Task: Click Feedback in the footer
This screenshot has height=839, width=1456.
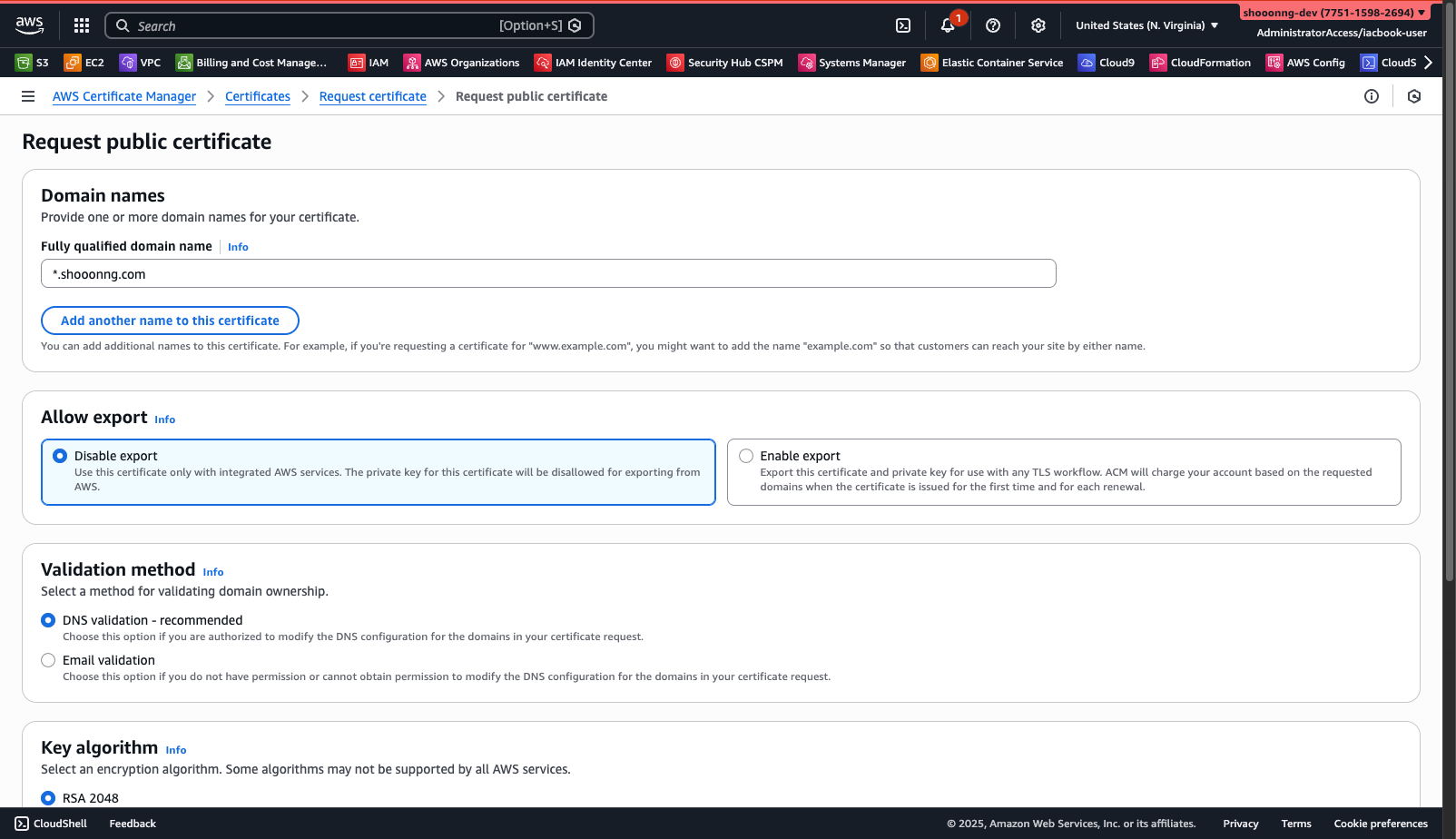Action: click(133, 824)
